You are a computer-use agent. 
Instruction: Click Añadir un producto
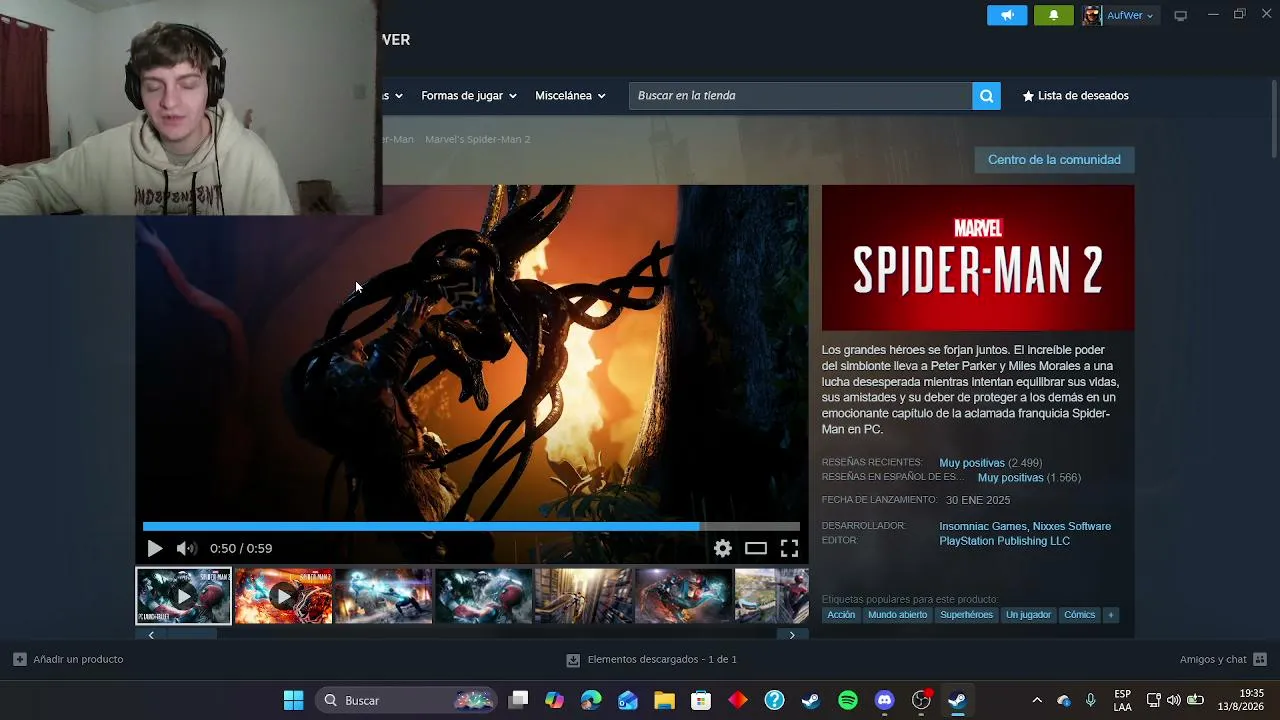(68, 660)
